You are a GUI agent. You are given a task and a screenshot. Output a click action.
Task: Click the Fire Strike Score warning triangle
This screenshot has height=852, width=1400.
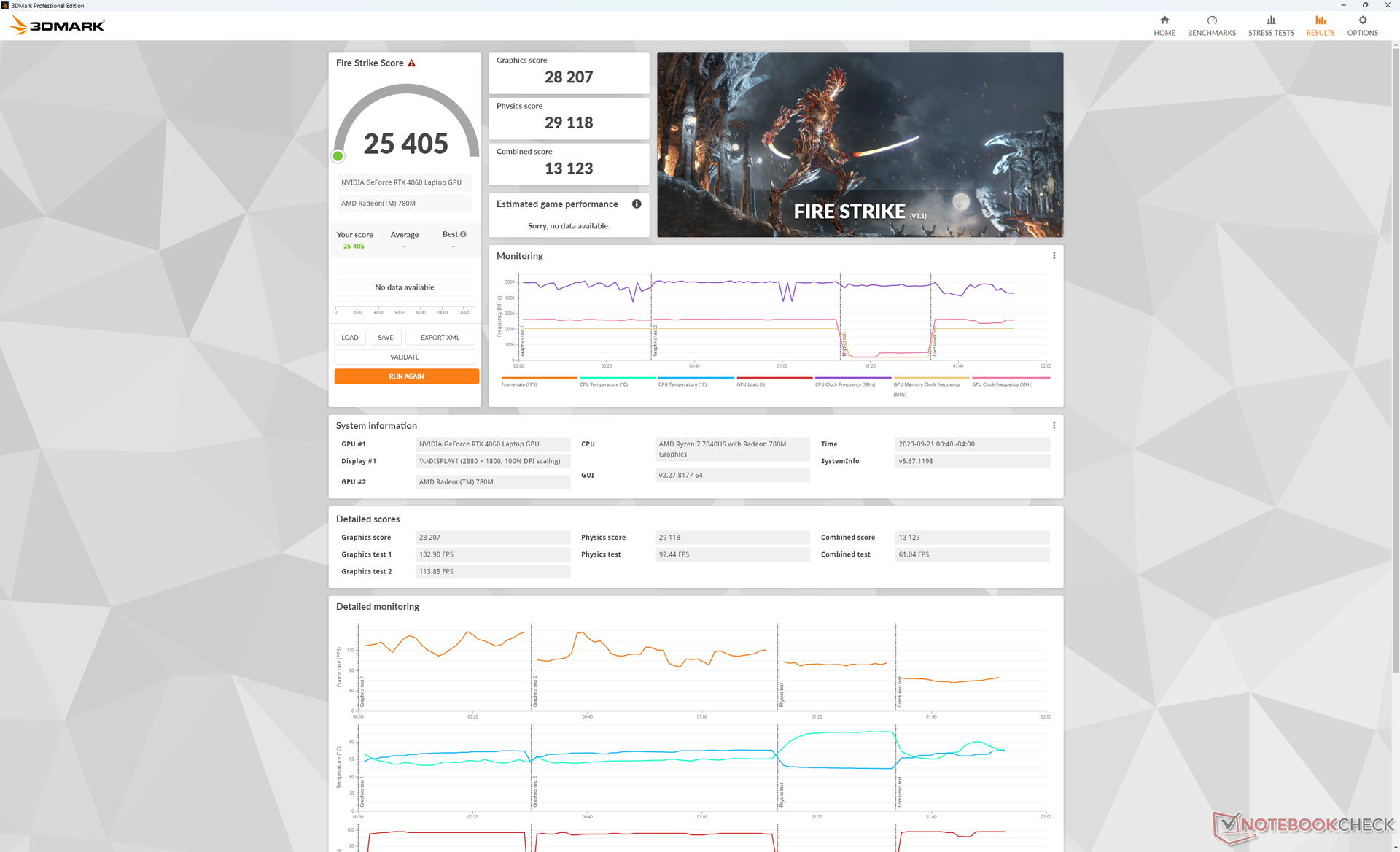tap(411, 63)
